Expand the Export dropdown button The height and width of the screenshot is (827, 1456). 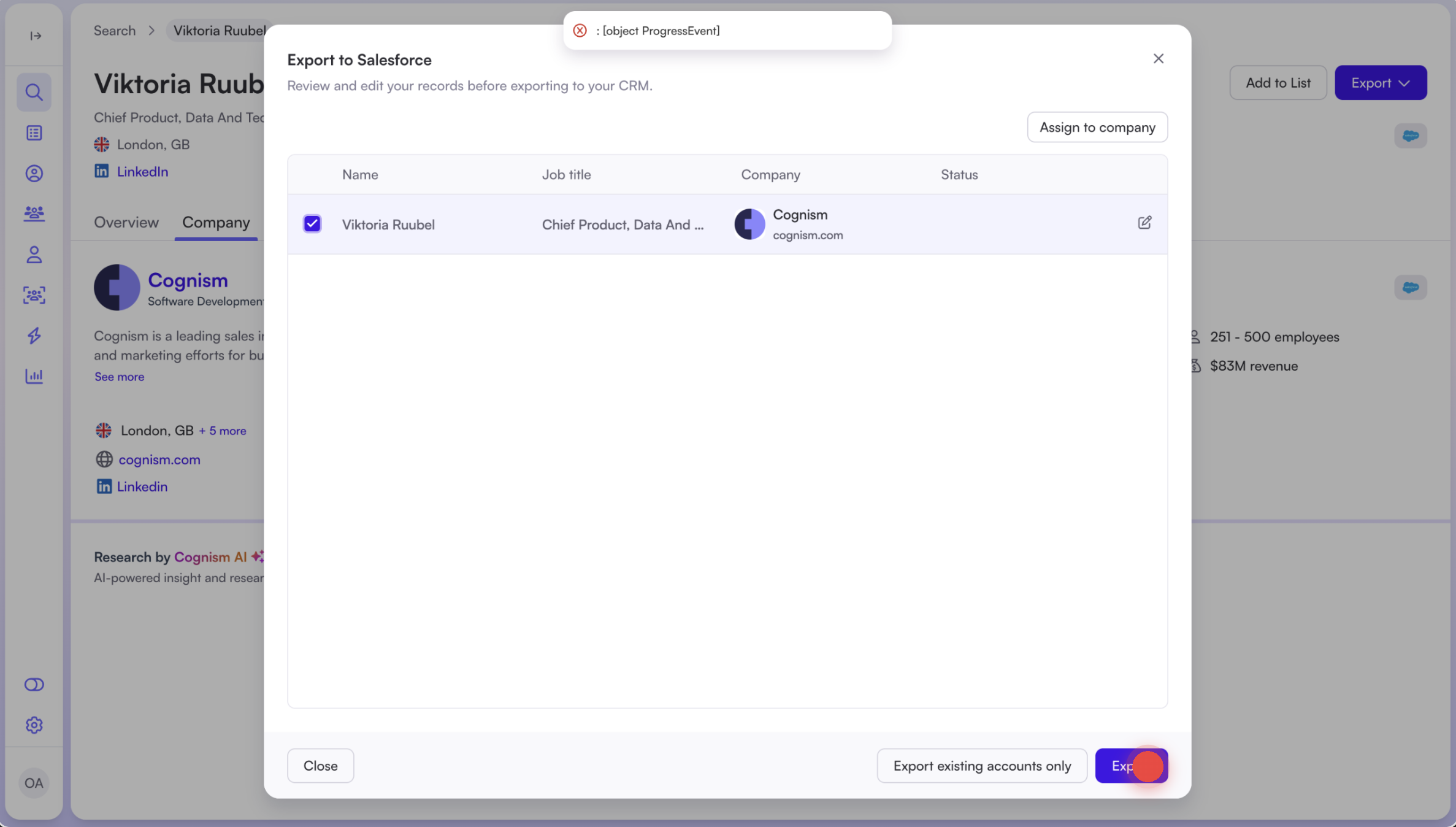point(1381,83)
